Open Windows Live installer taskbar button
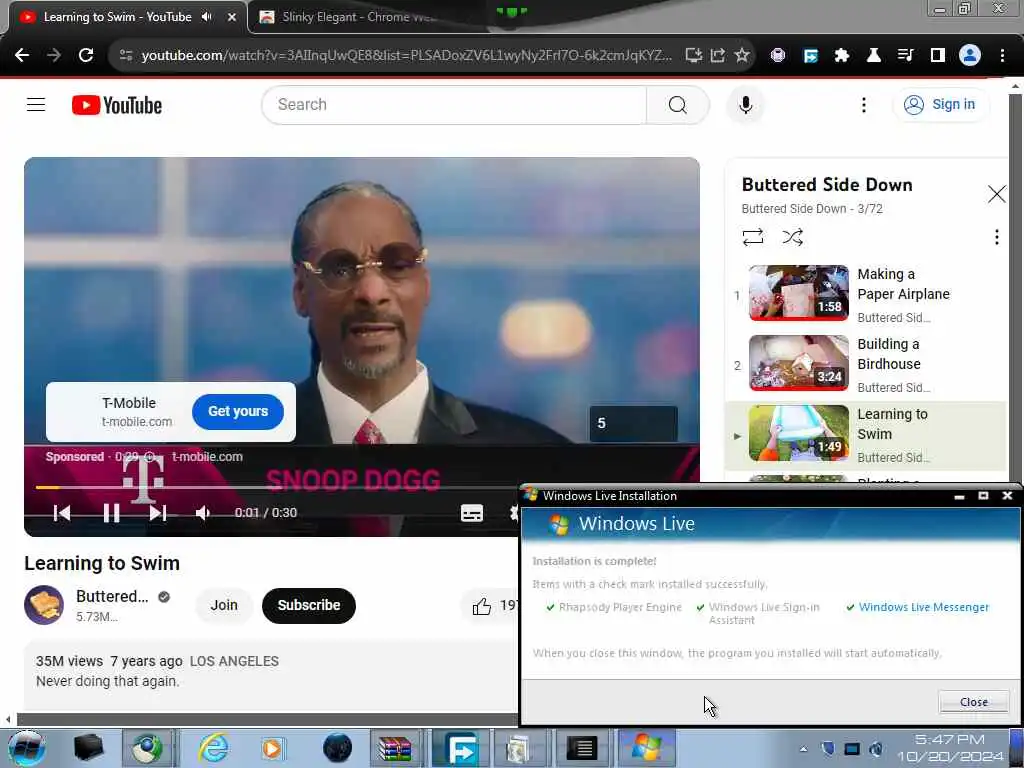1024x768 pixels. click(x=646, y=748)
